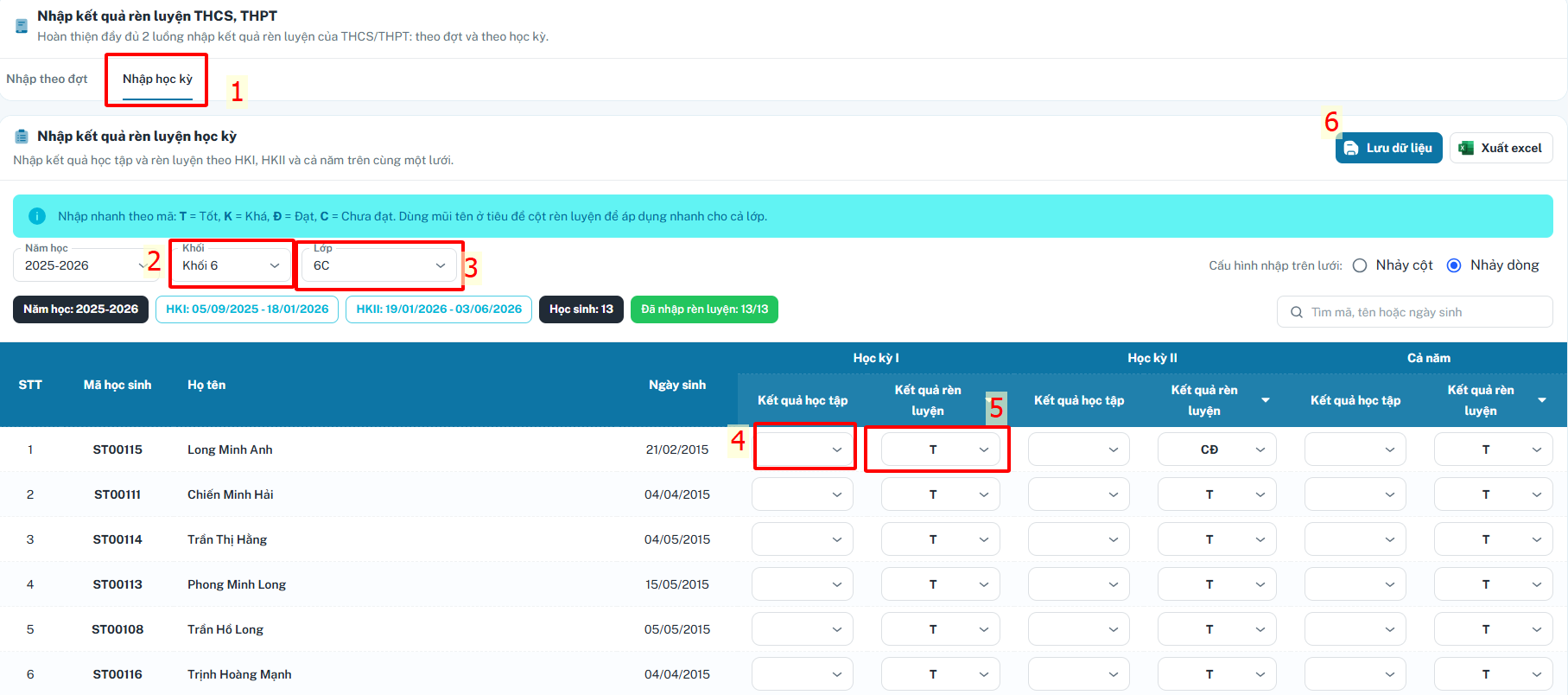Click the search magnifier icon

click(x=1297, y=312)
